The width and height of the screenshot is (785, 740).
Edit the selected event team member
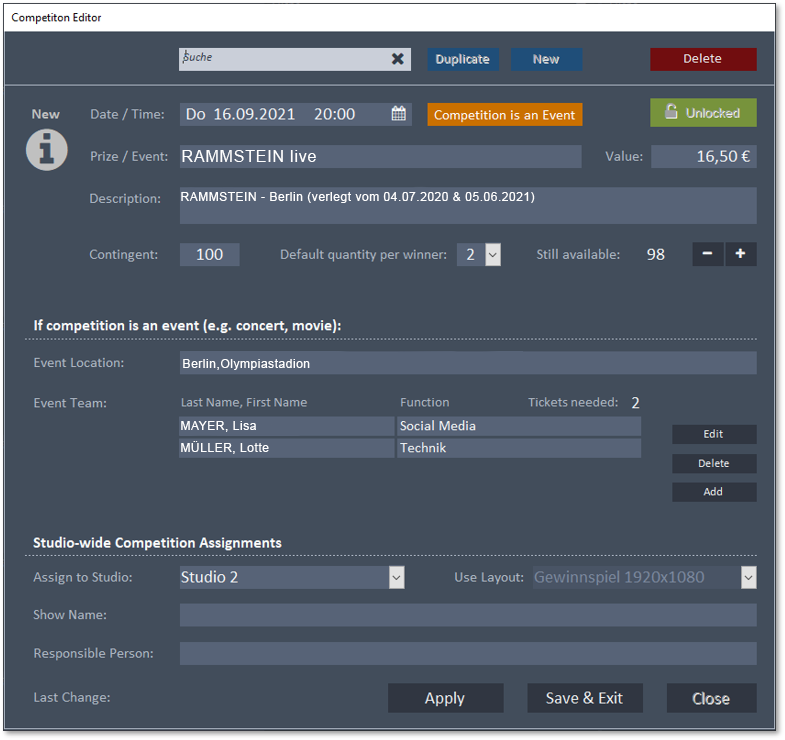click(713, 434)
